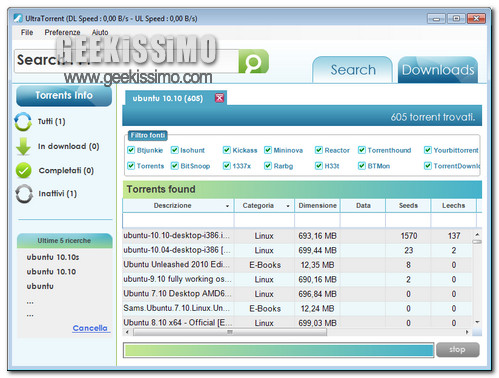Close the ubuntu 10.10 results tab
499x378 pixels.
219,98
